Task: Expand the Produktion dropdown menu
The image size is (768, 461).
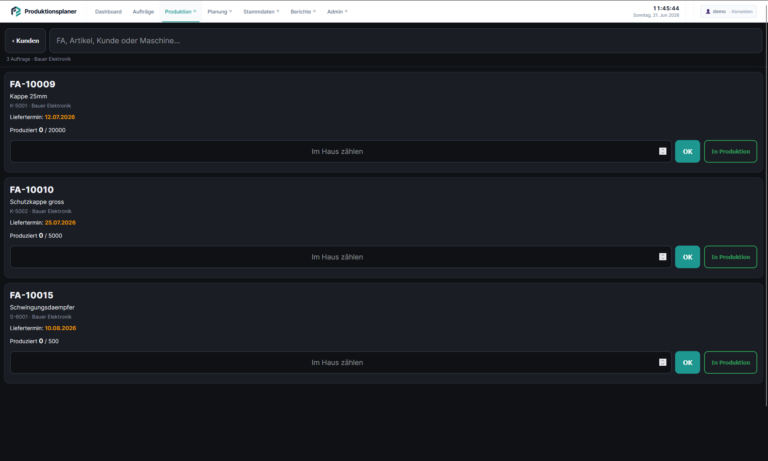Action: (180, 12)
